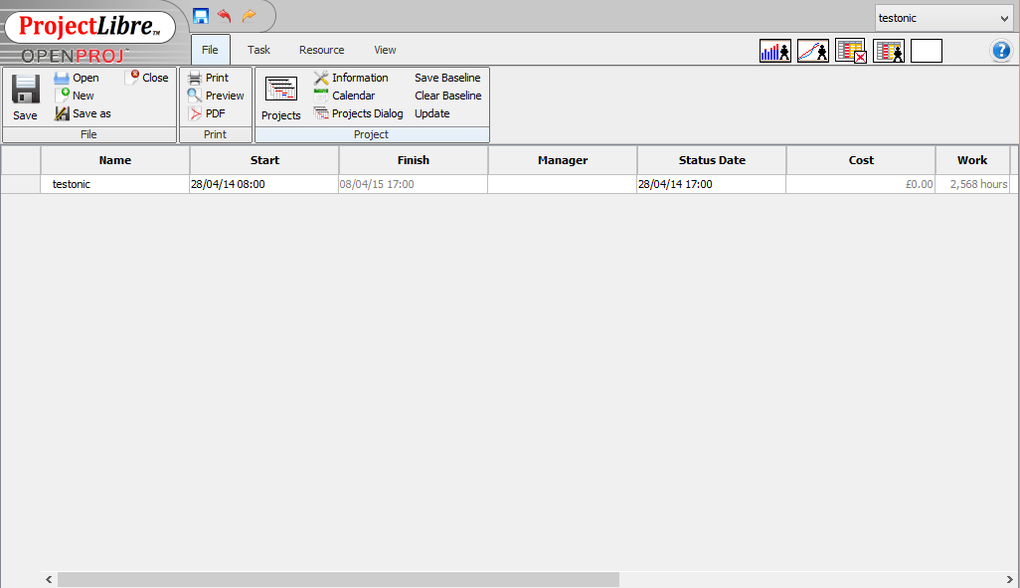This screenshot has height=588, width=1020.
Task: Click the red undo arrow icon
Action: tap(224, 16)
